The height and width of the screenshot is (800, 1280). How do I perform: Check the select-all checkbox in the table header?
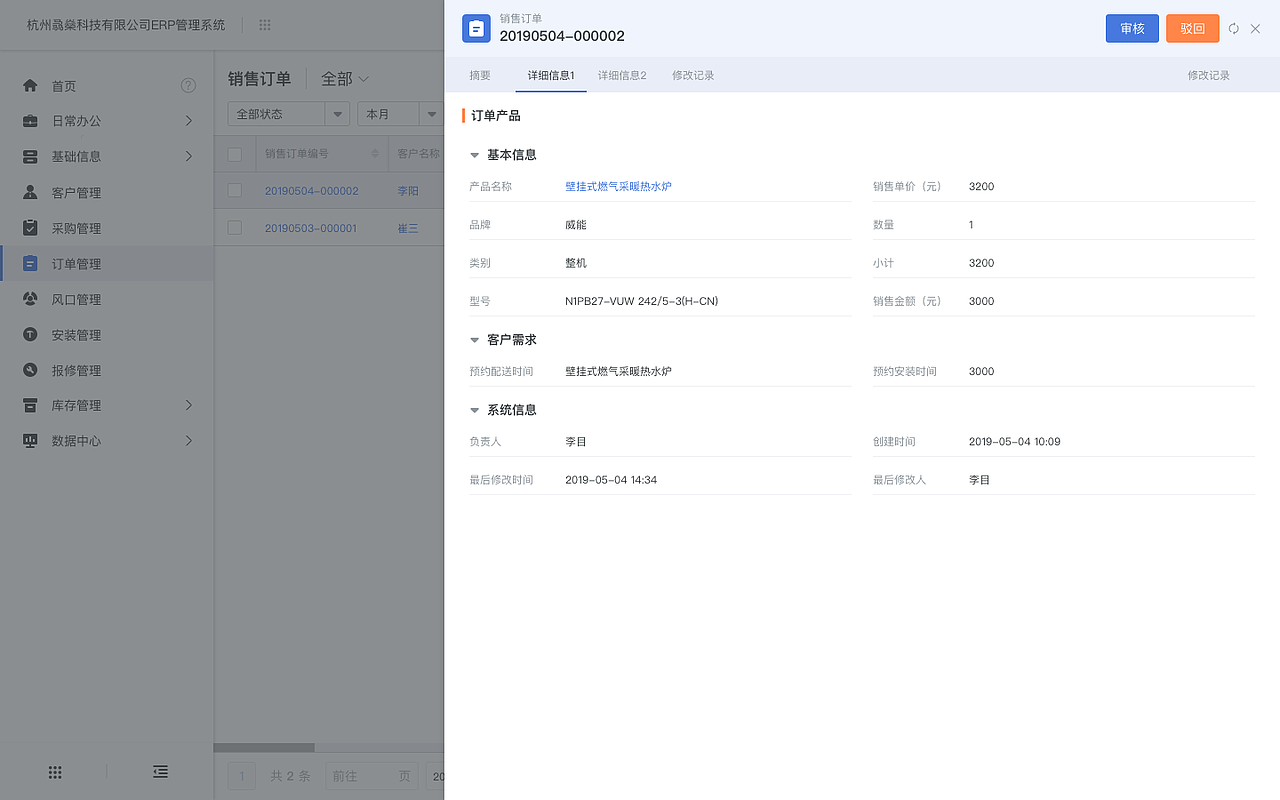pyautogui.click(x=234, y=153)
